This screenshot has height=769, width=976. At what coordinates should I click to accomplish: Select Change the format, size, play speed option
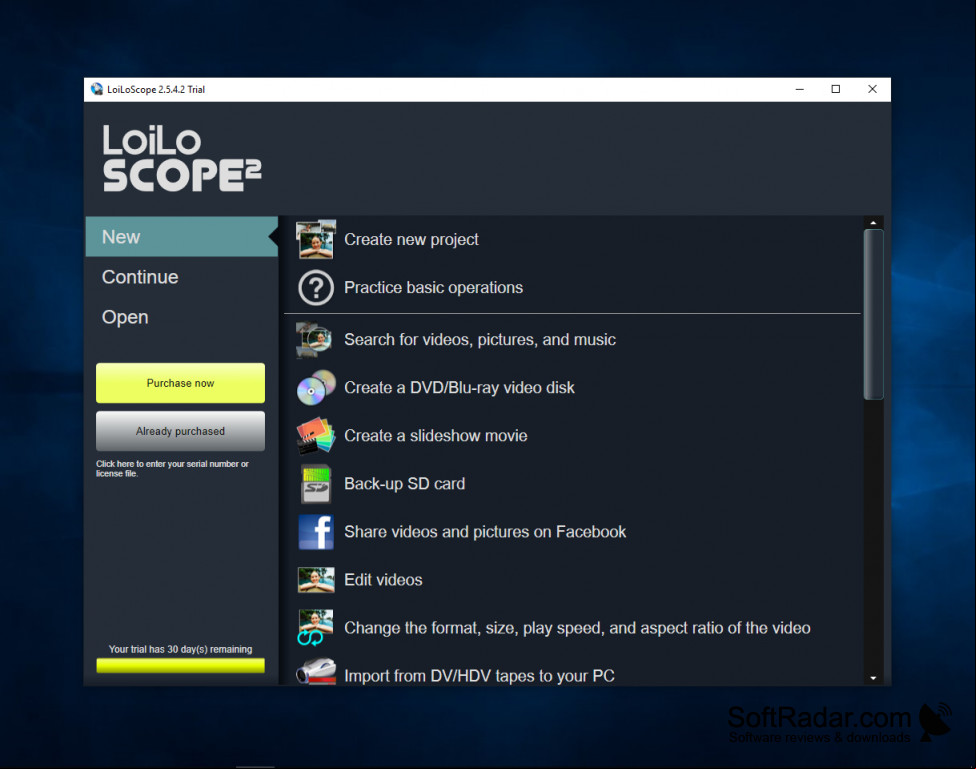pos(578,628)
